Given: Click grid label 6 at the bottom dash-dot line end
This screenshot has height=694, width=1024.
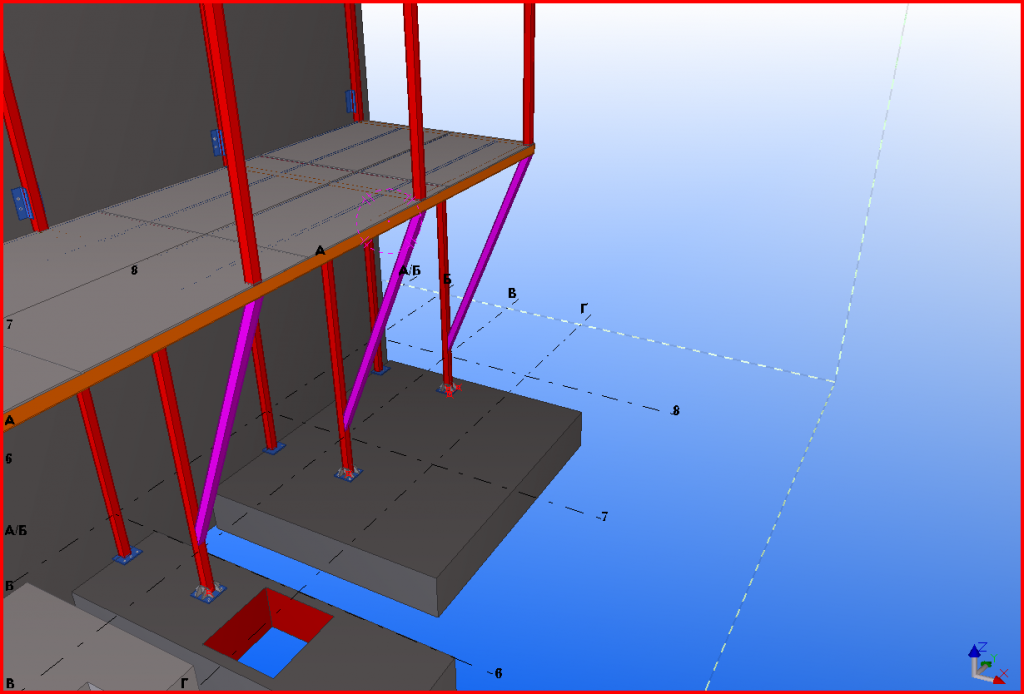Looking at the screenshot, I should click(x=498, y=674).
